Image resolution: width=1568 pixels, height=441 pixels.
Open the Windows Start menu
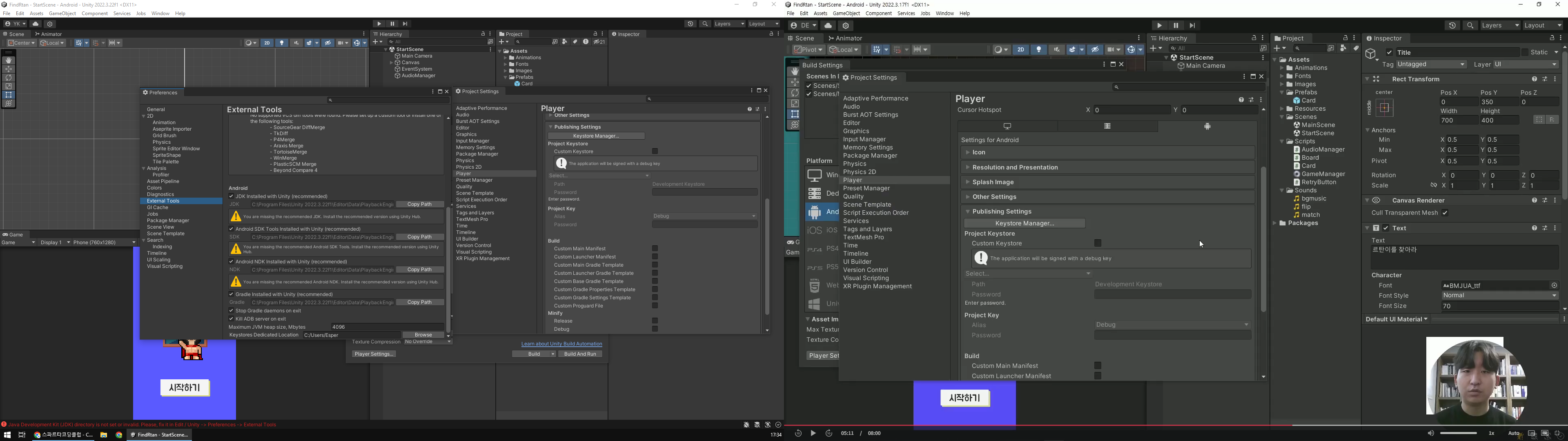click(x=7, y=435)
